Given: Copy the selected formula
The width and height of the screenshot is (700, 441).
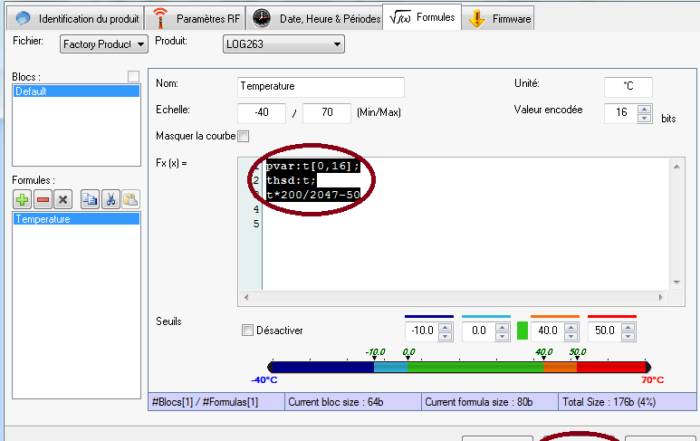Looking at the screenshot, I should (90, 199).
